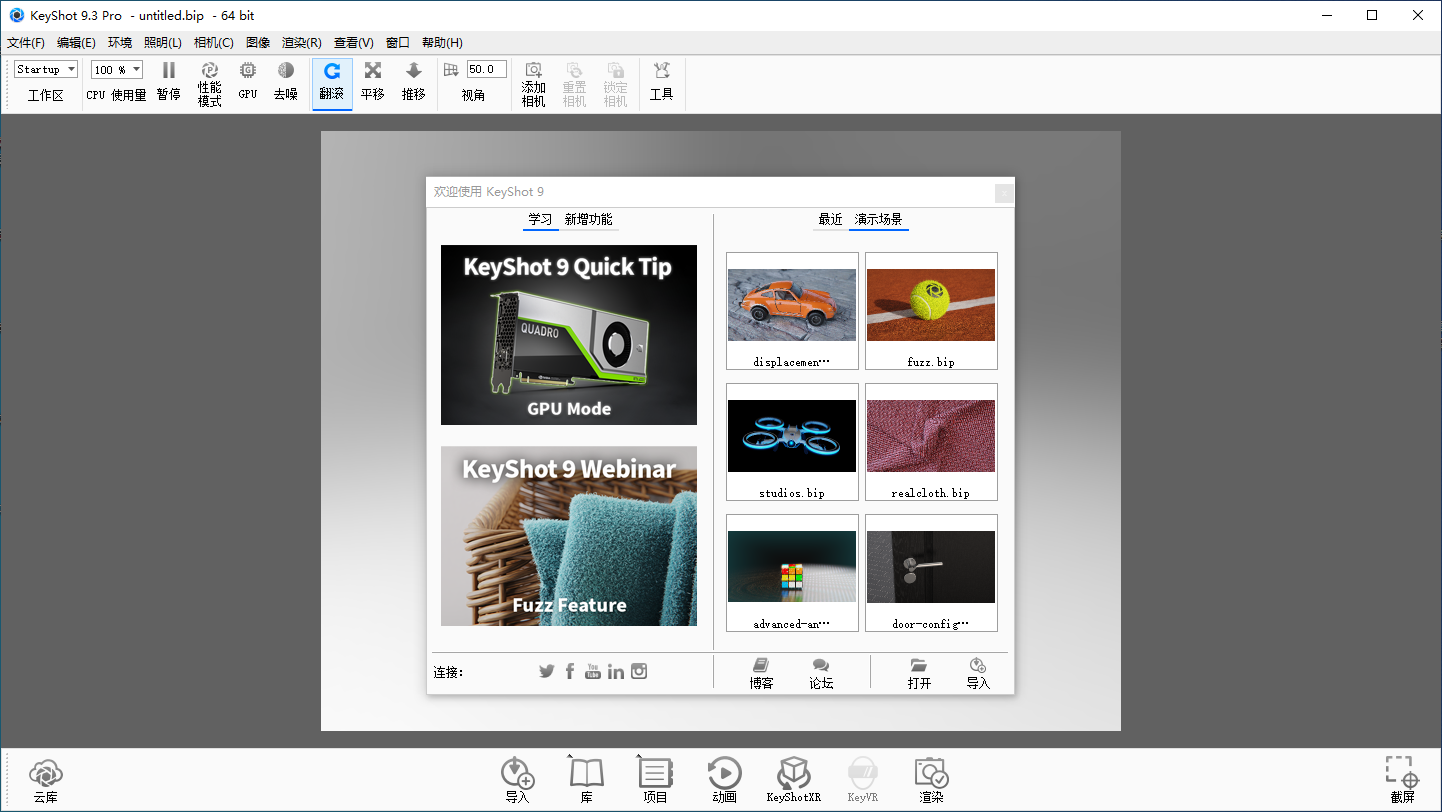The width and height of the screenshot is (1442, 812).
Task: Open the 查看(V) menu
Action: (354, 43)
